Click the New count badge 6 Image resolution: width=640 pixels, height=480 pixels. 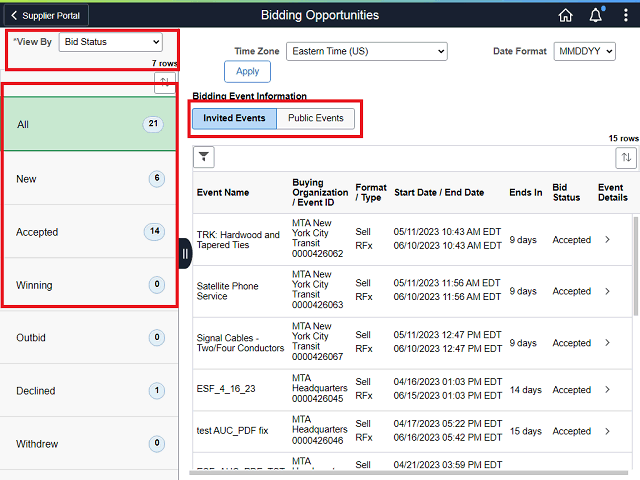[x=157, y=178]
